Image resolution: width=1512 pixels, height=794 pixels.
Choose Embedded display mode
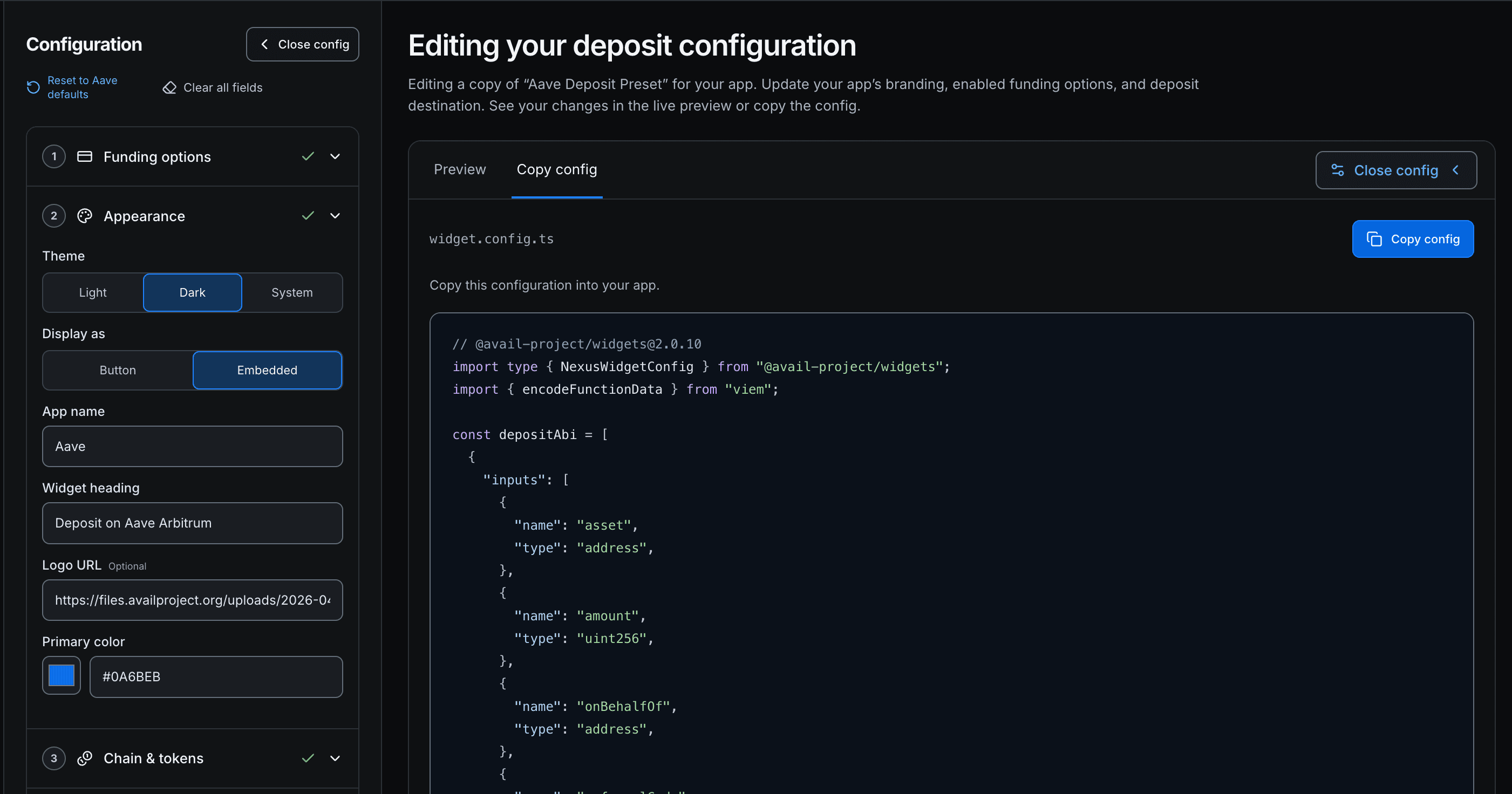[267, 370]
